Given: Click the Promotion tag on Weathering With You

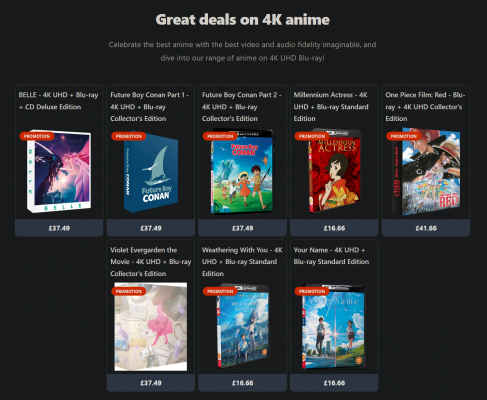Looking at the screenshot, I should coord(220,291).
